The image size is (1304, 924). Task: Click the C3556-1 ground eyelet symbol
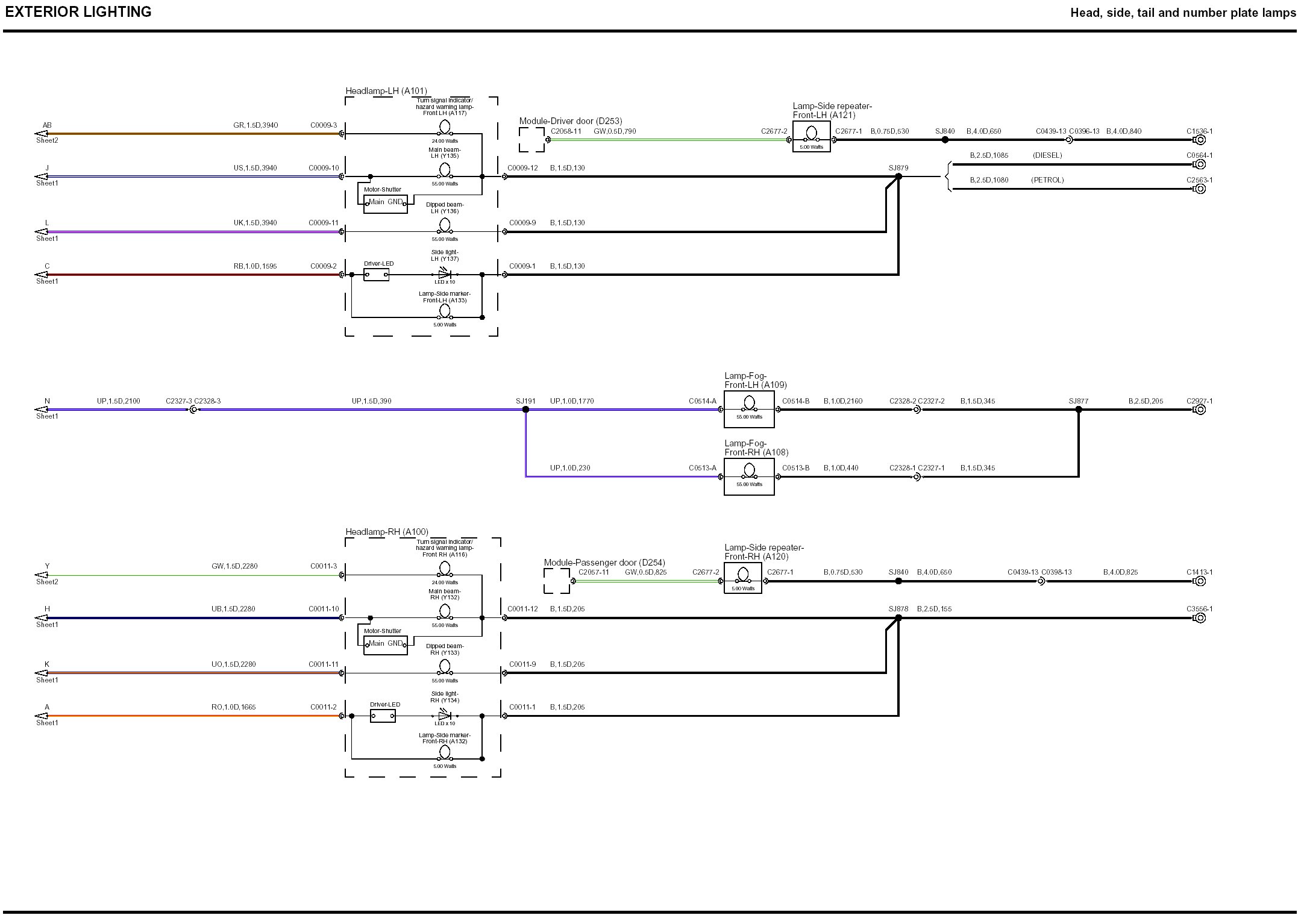1199,618
